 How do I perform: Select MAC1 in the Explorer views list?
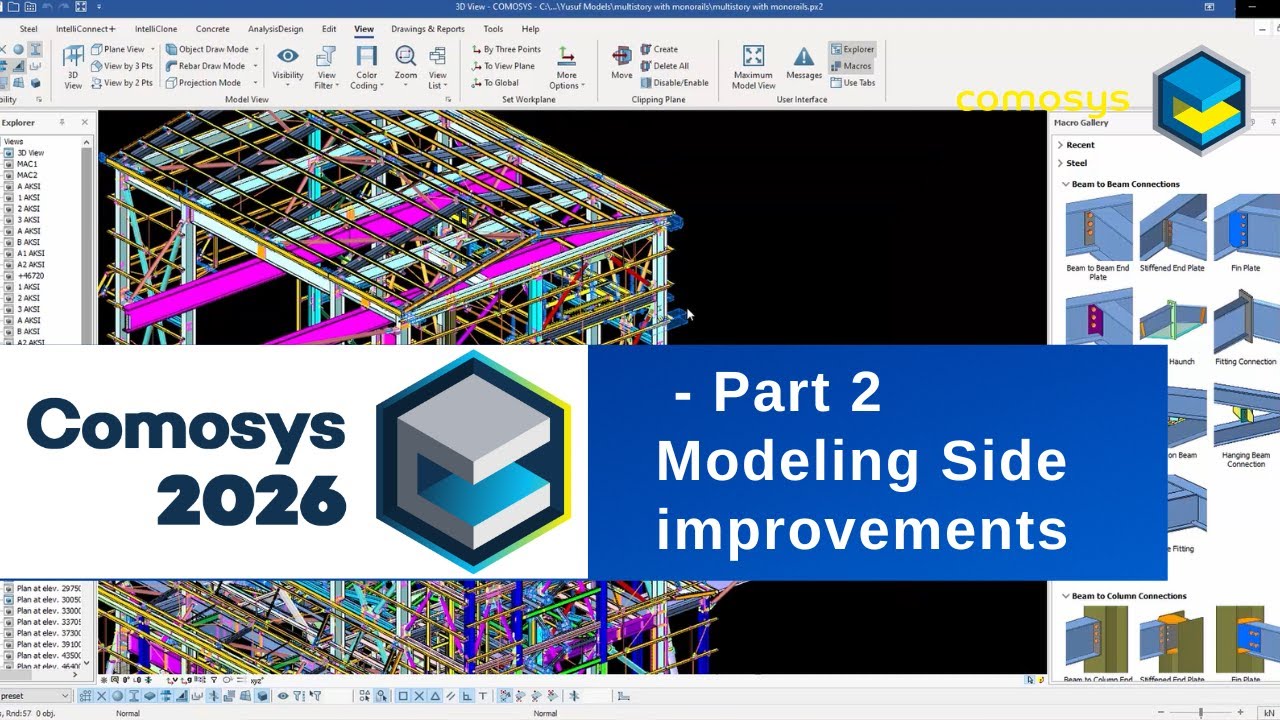point(27,164)
